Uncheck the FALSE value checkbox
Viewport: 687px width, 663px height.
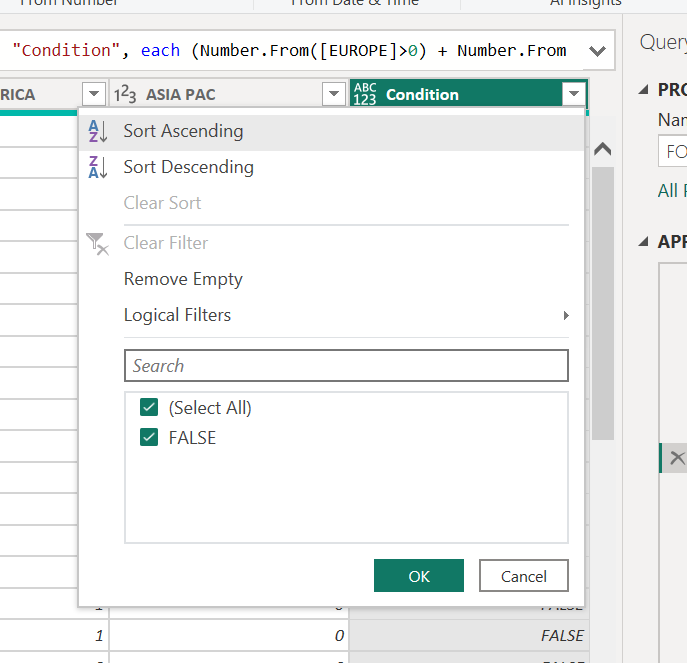click(149, 437)
